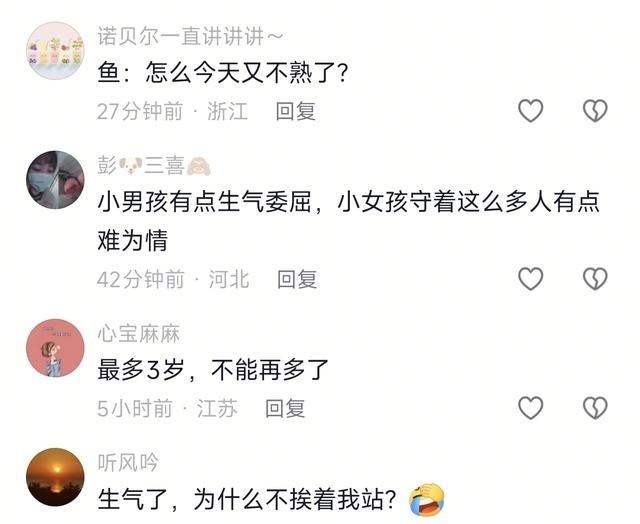Screen dimensions: 640x524
Task: Visit username 诺贝尔一直讲讲讲~
Action: 190,36
